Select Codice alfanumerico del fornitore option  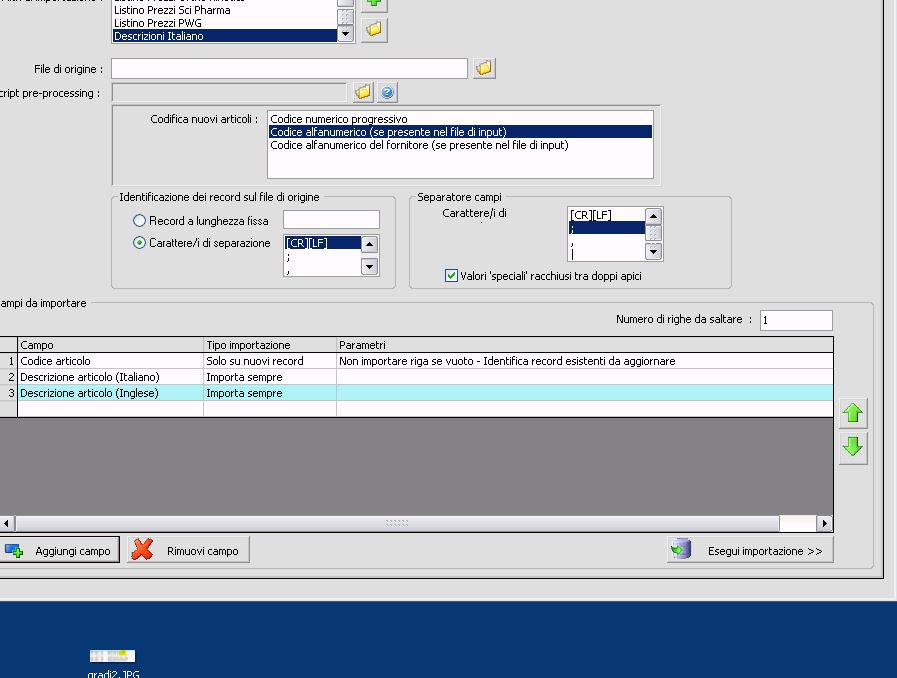point(461,145)
